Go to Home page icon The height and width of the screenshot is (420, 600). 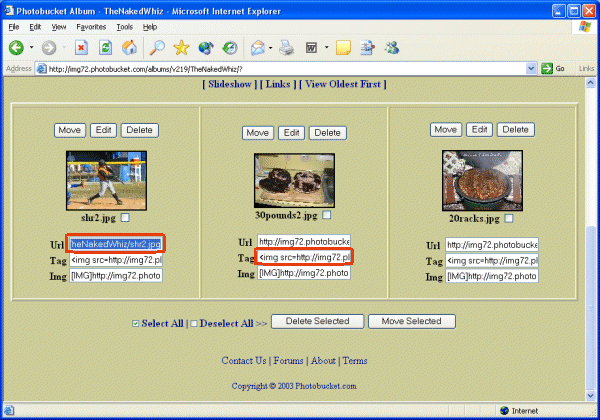tap(129, 48)
